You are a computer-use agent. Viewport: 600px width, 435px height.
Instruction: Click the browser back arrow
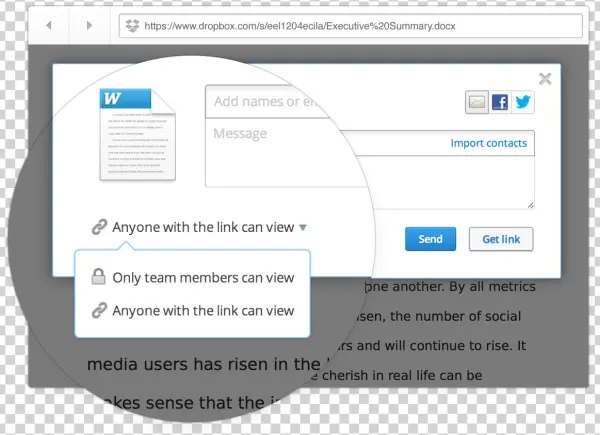tap(60, 26)
